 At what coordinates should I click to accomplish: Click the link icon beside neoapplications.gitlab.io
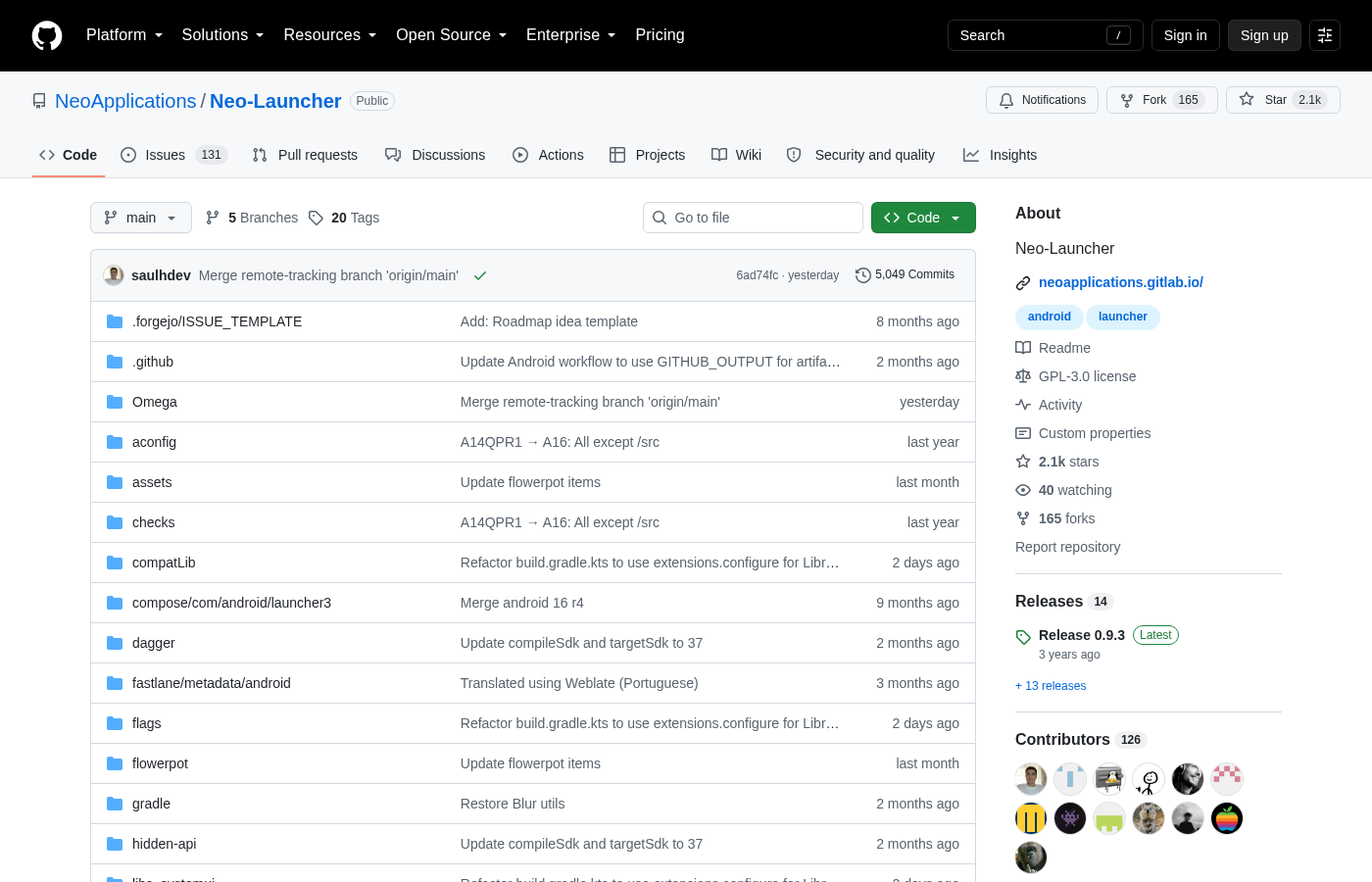click(1023, 283)
